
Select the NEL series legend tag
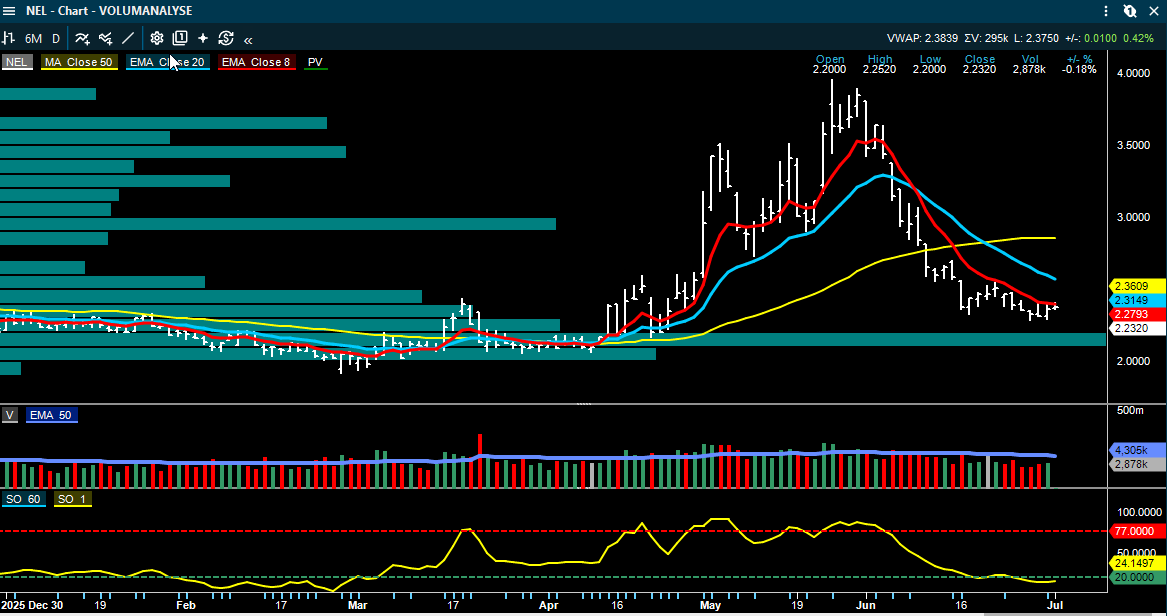[x=16, y=62]
